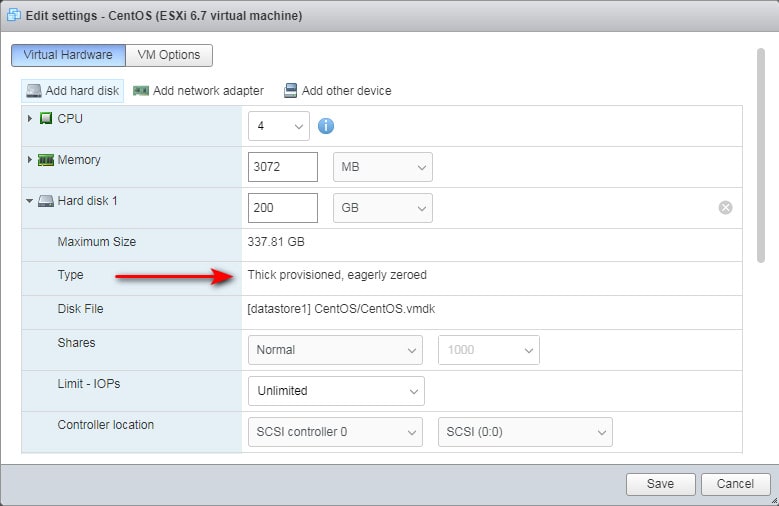Click the Memory module icon

[46, 160]
